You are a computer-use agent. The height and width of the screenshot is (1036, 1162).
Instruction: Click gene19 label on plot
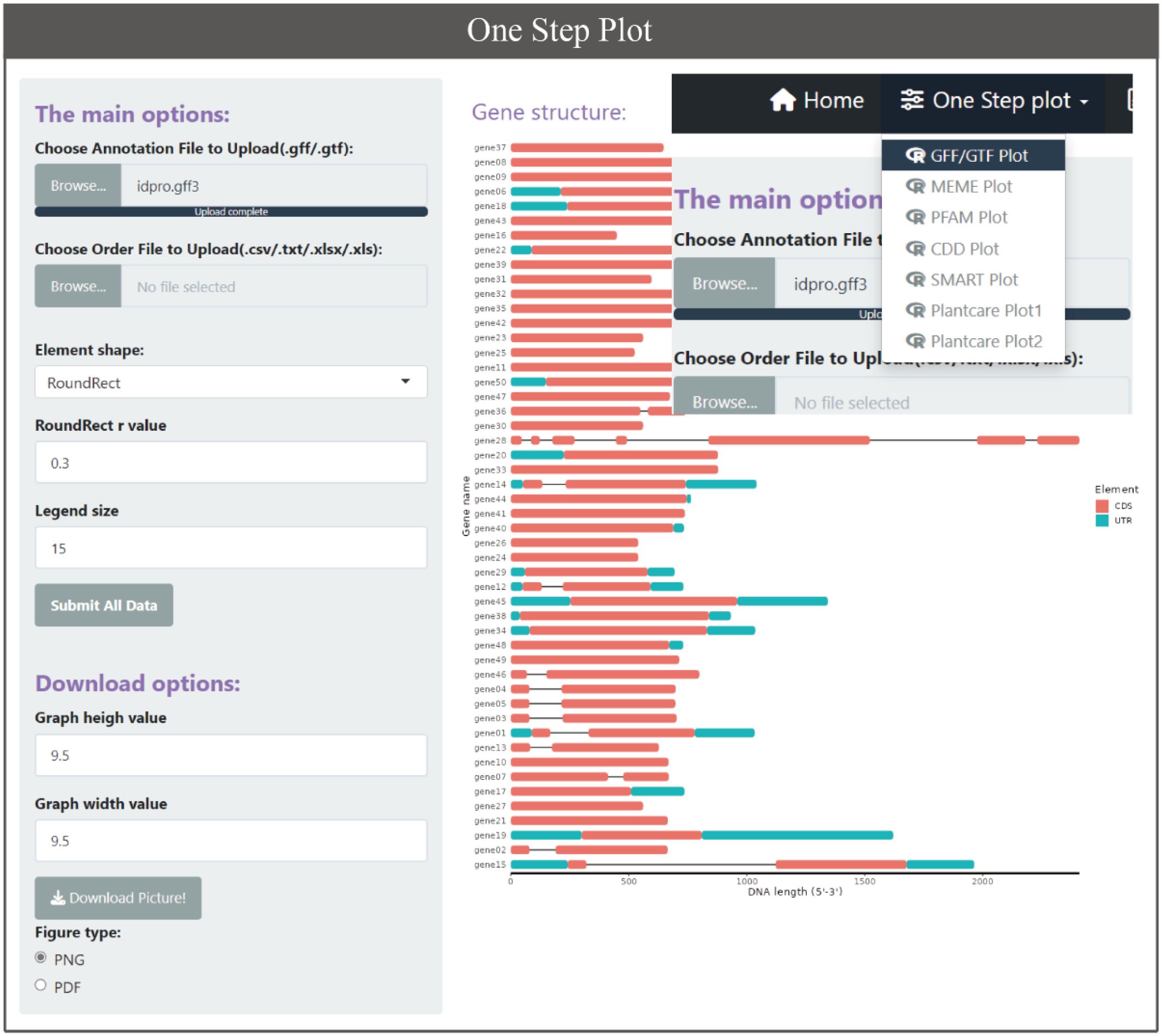(490, 835)
